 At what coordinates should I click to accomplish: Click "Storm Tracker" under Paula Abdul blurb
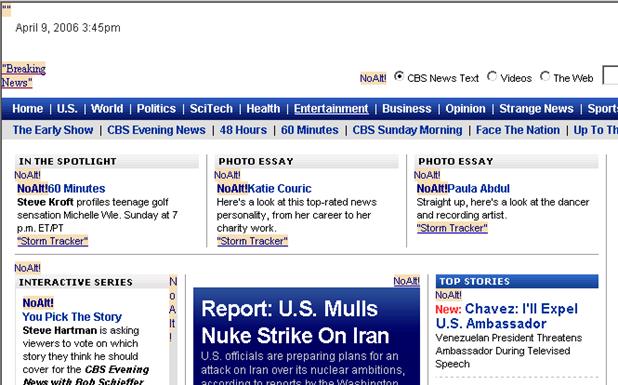452,228
